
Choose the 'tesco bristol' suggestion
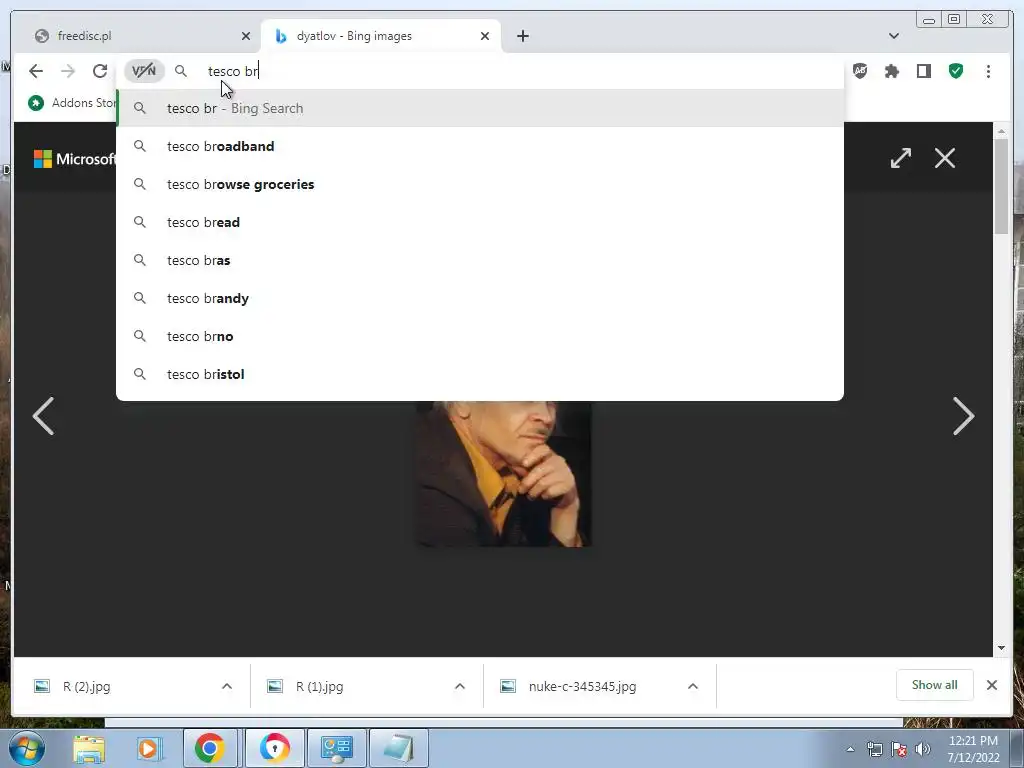click(480, 374)
